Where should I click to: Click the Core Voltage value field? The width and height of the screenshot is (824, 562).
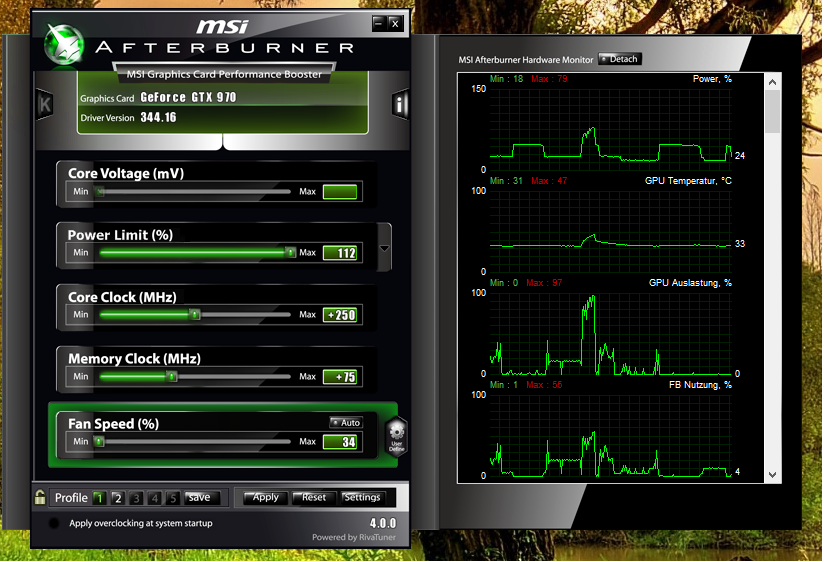(340, 191)
